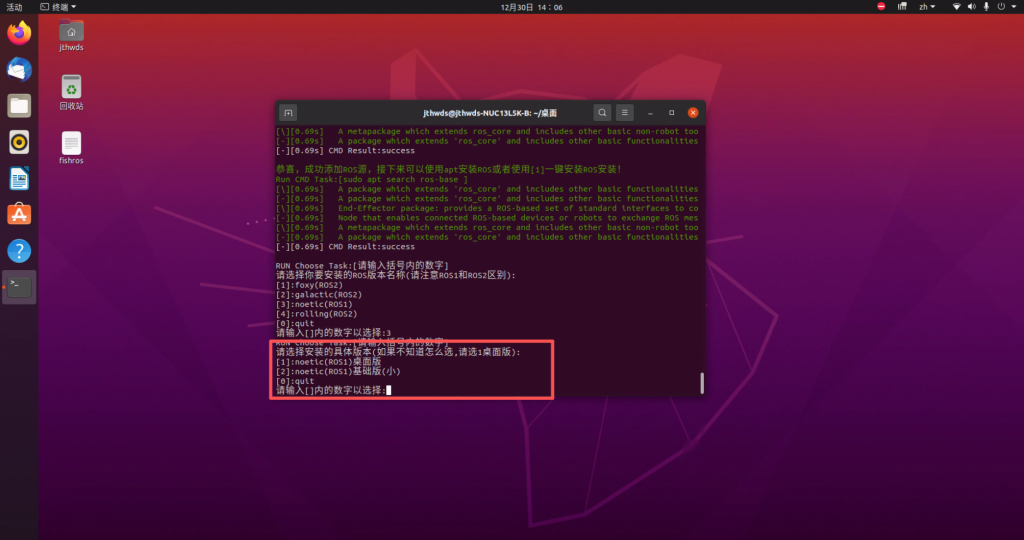This screenshot has width=1024, height=540.
Task: Open the Files manager in the dock
Action: [19, 105]
